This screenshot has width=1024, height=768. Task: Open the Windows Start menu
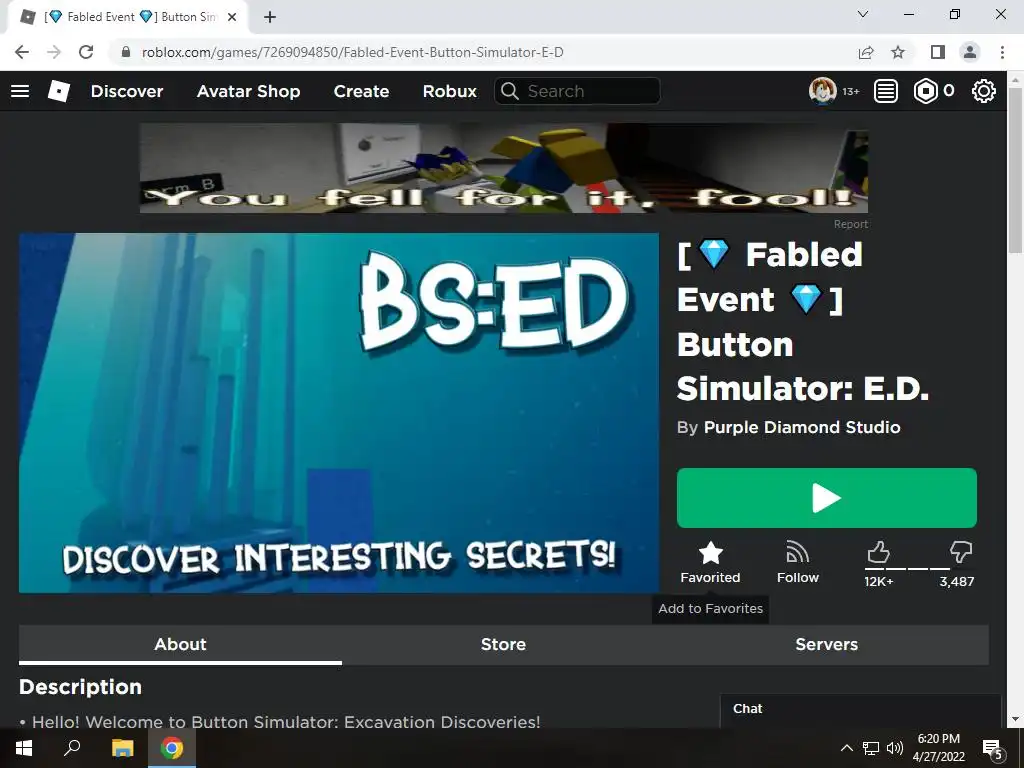click(x=24, y=748)
